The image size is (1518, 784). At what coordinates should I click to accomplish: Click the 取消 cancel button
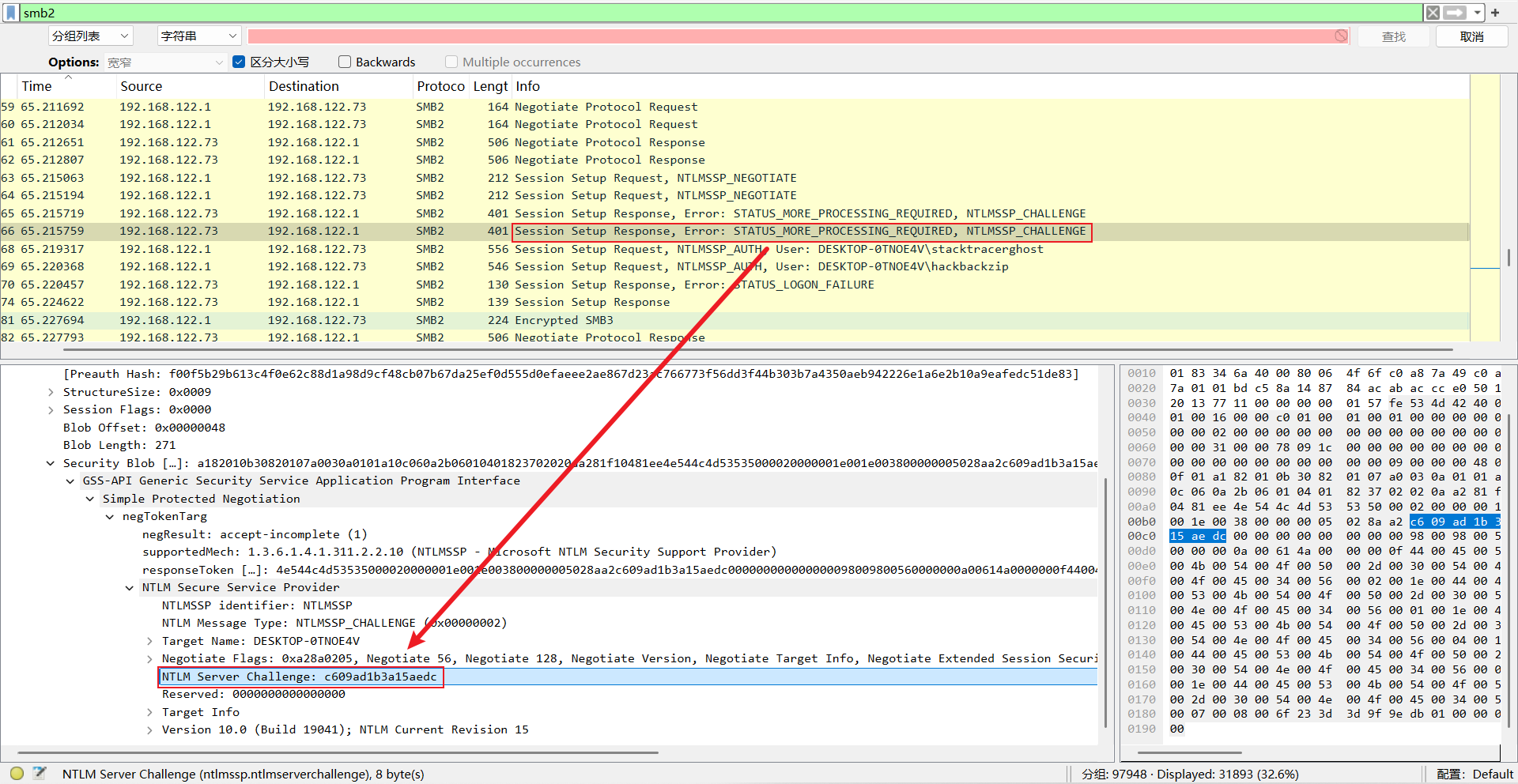(x=1471, y=36)
